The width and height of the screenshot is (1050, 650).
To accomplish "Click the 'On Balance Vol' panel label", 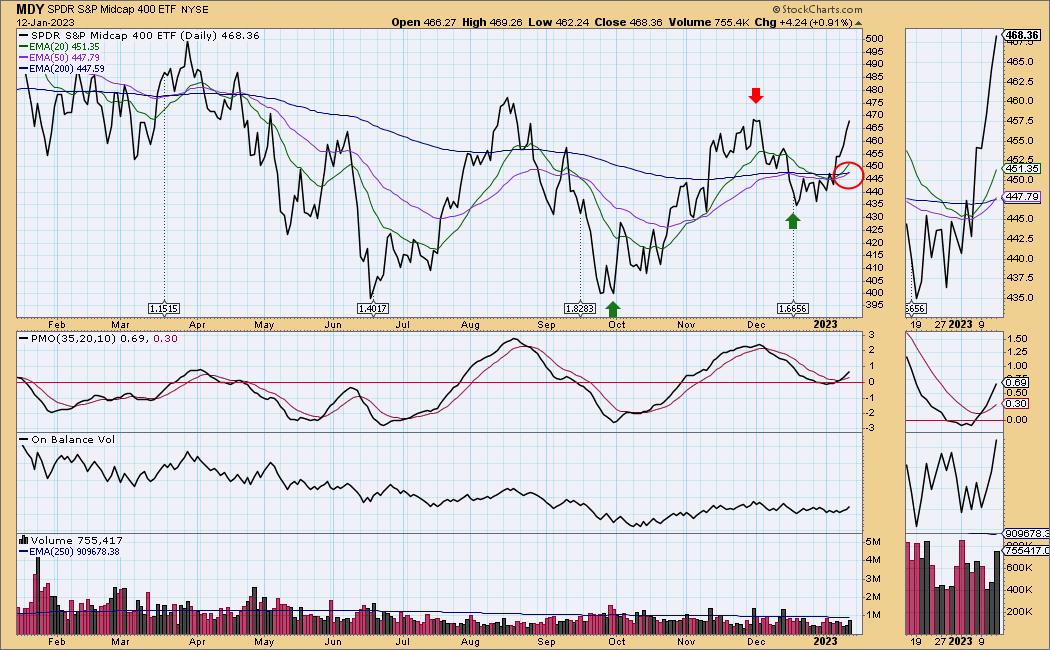I will click(72, 440).
